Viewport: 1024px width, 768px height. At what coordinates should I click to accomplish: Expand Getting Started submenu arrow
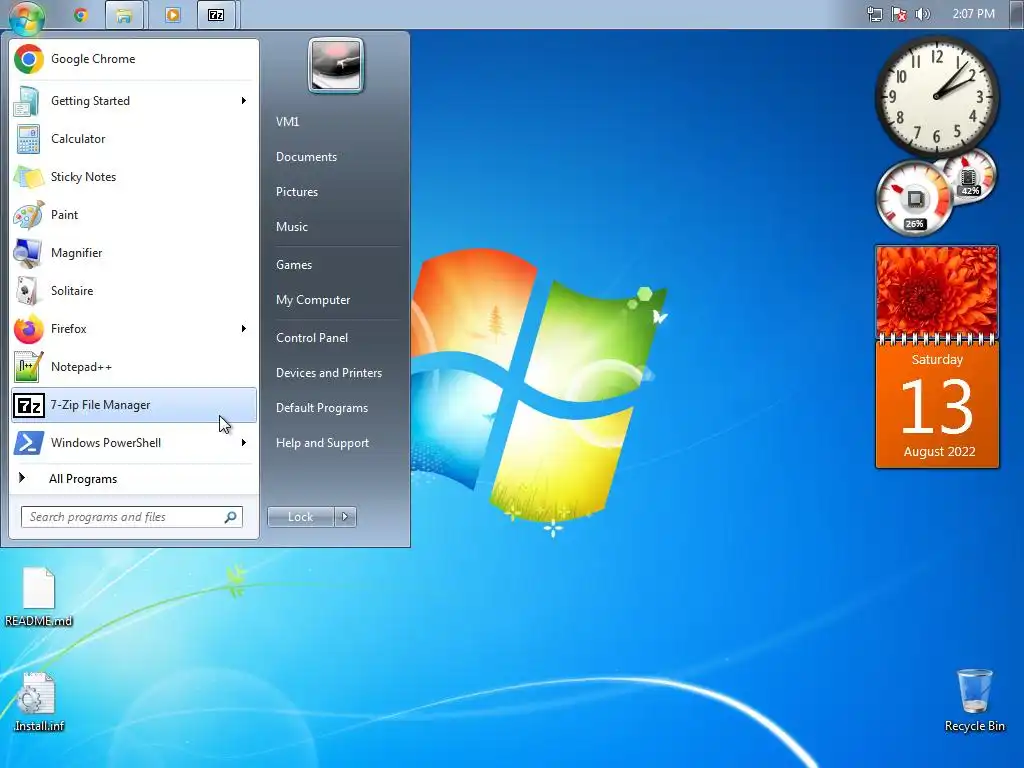244,101
